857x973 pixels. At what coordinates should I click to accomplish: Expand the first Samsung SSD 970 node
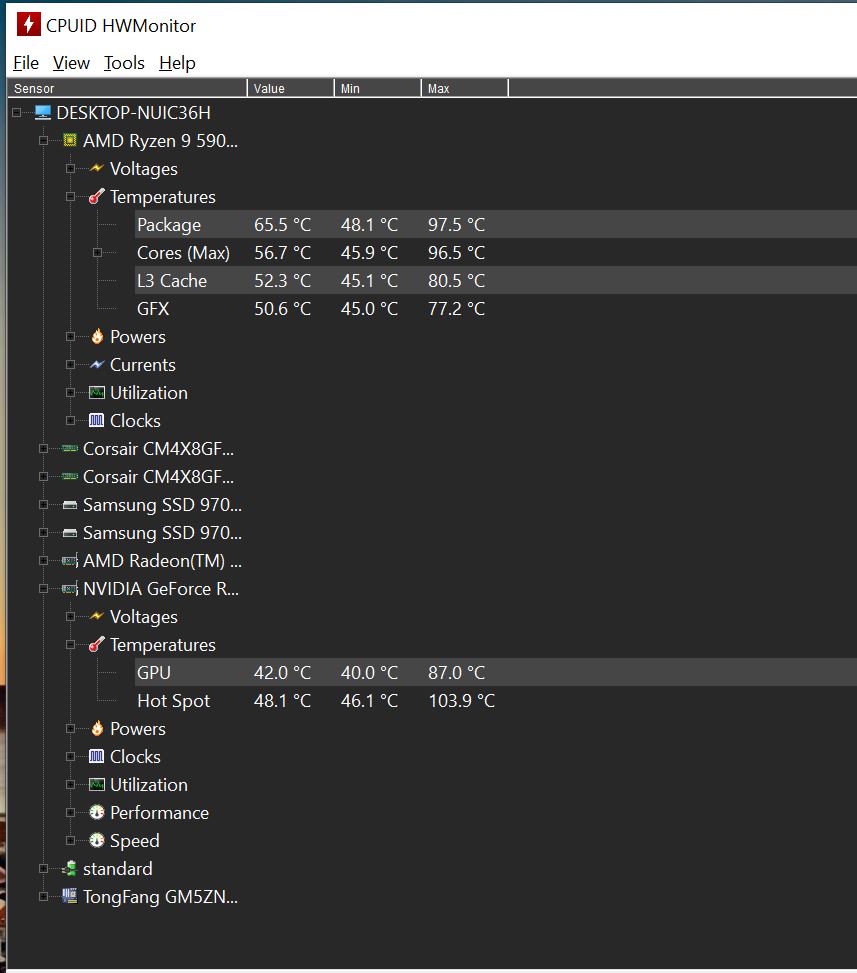tap(43, 504)
